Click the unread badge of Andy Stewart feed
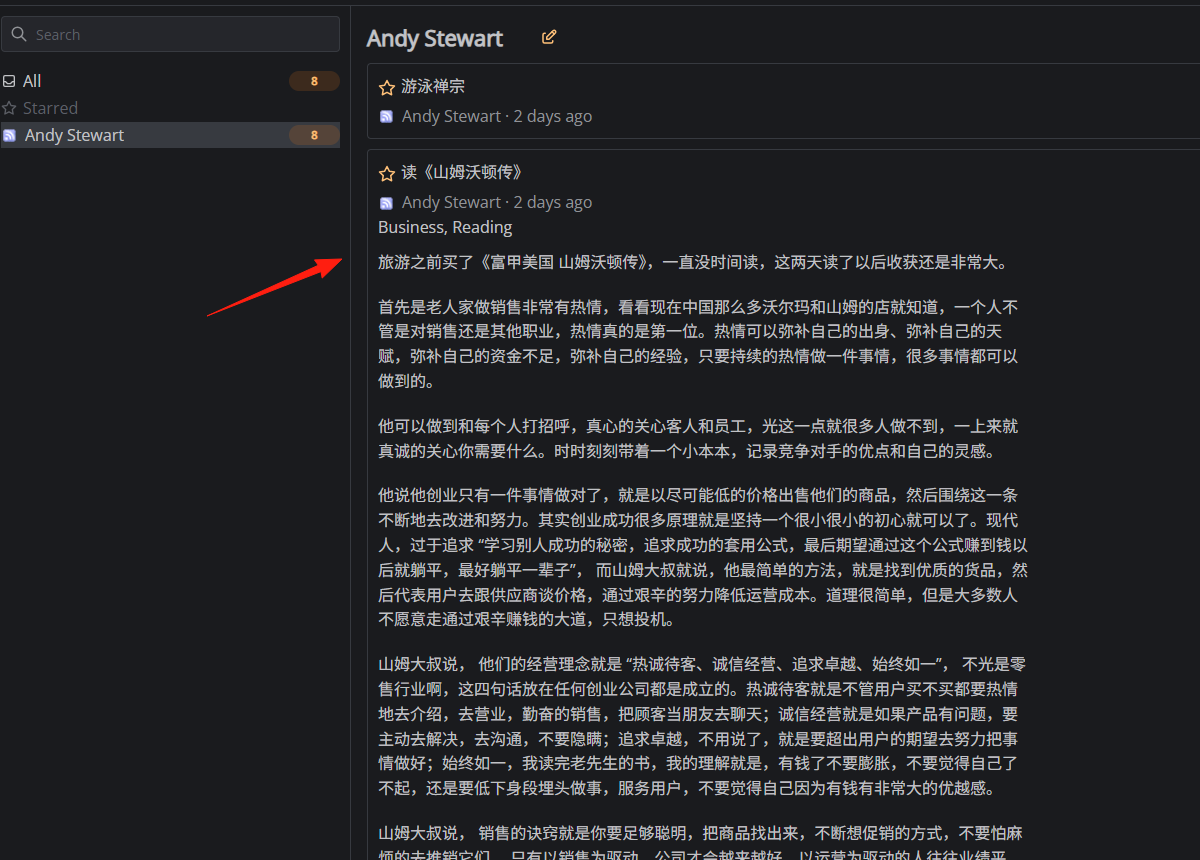The width and height of the screenshot is (1200, 860). tap(314, 135)
